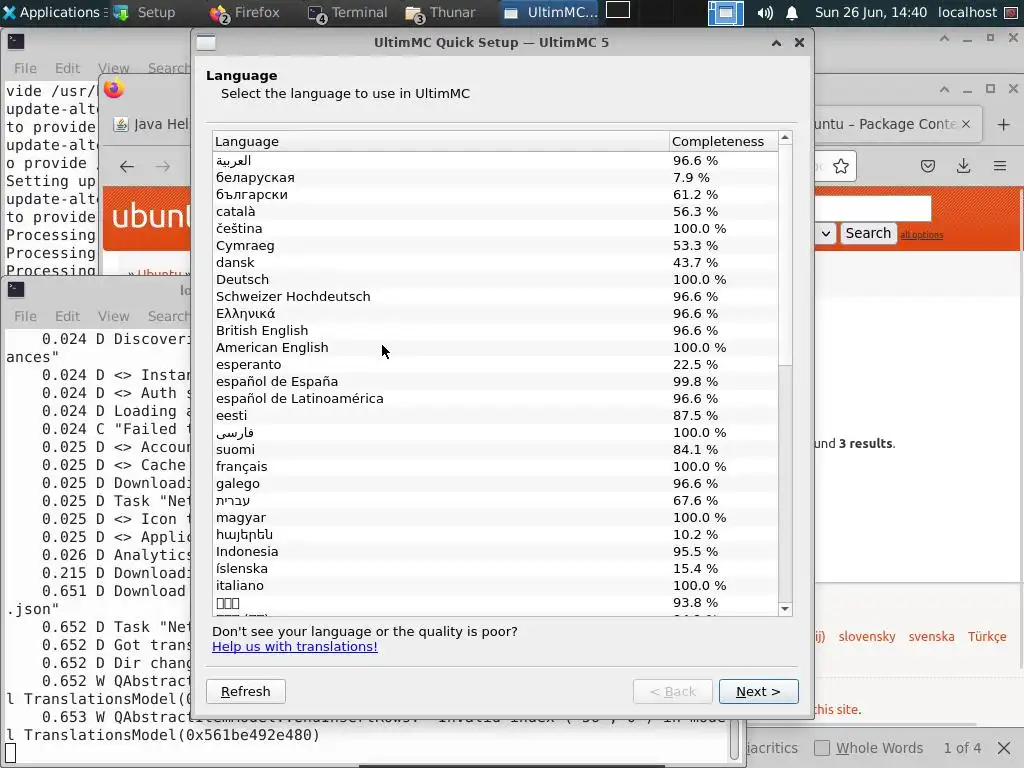Screen dimensions: 1024x768
Task: Select the català language row
Action: [x=495, y=212]
